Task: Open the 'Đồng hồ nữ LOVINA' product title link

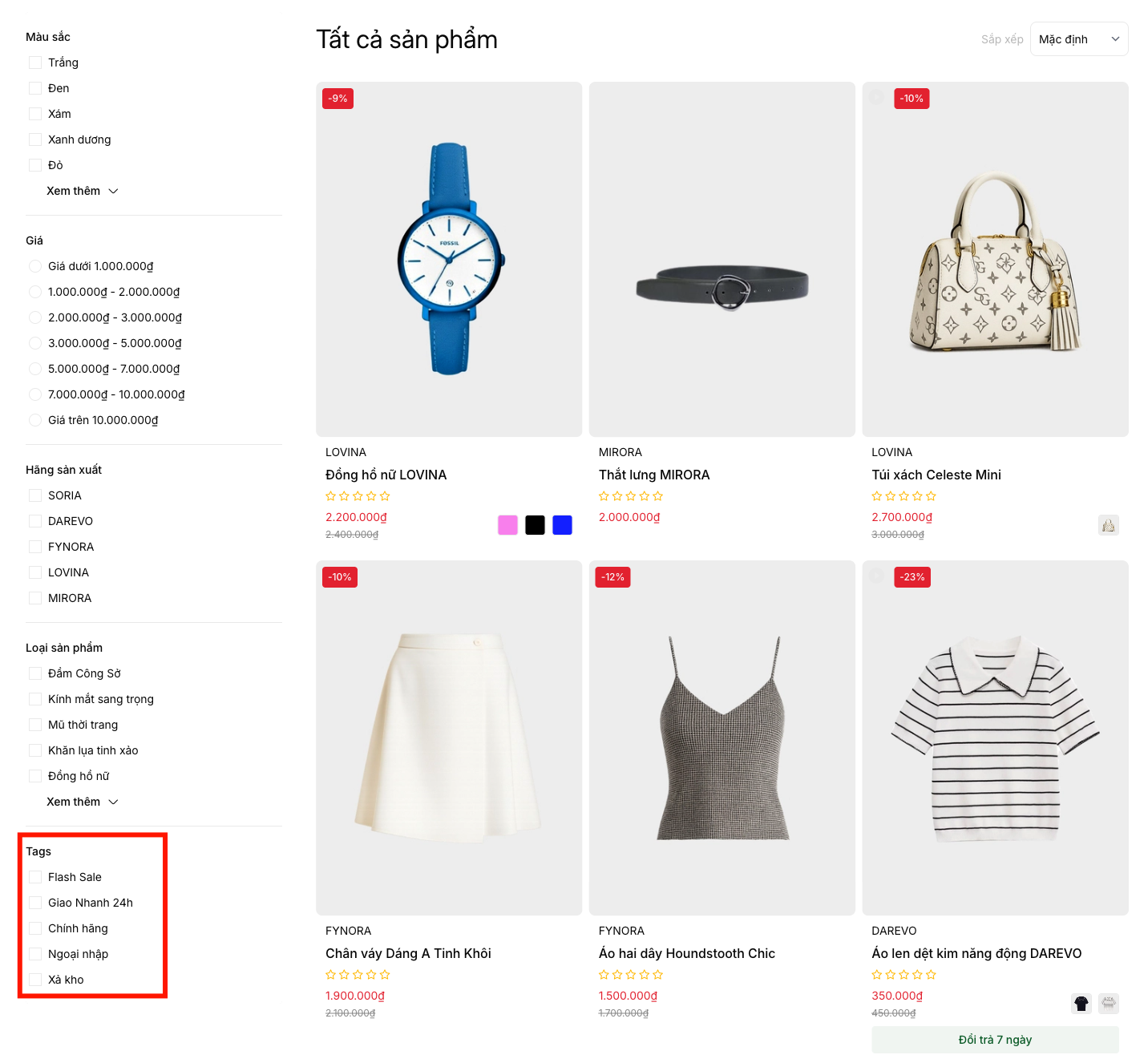Action: point(386,475)
